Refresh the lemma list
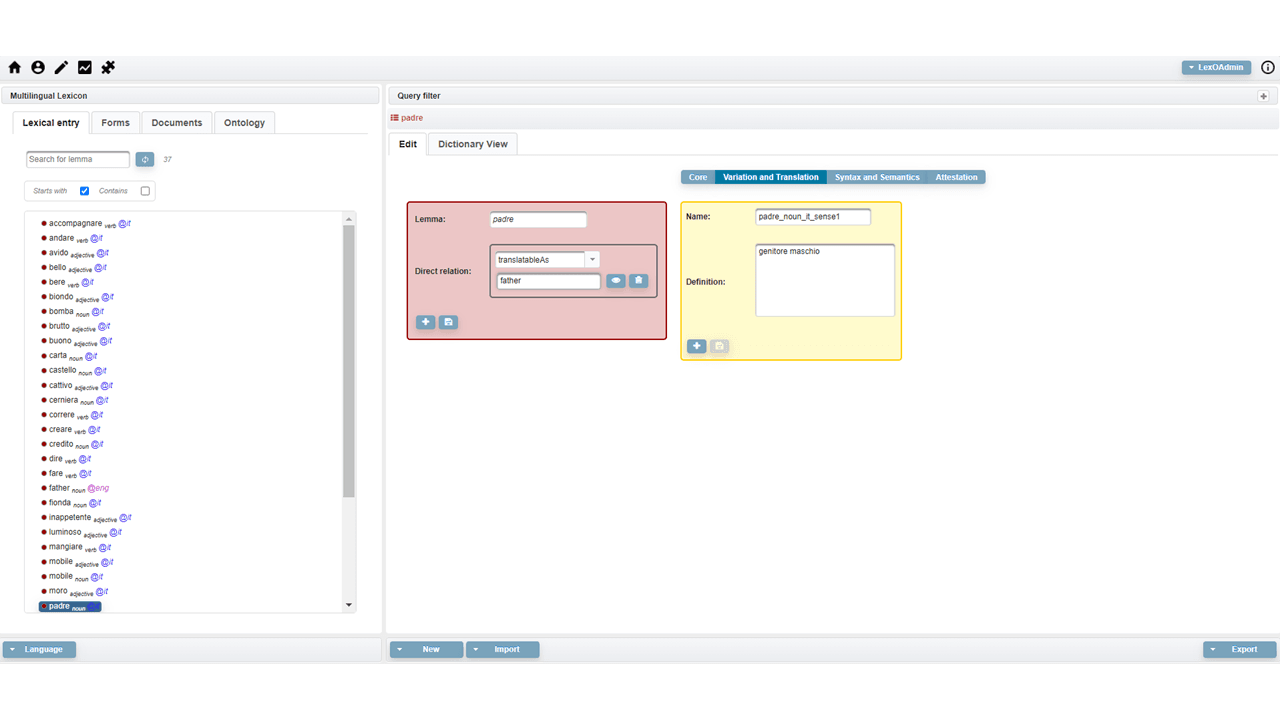1280x720 pixels. pyautogui.click(x=145, y=160)
